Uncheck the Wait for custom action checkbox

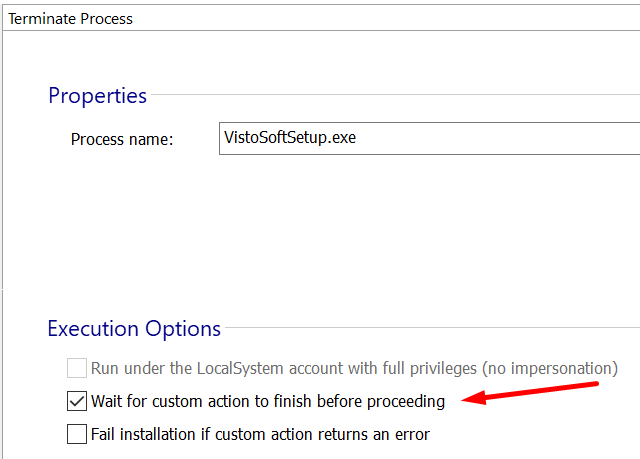77,402
